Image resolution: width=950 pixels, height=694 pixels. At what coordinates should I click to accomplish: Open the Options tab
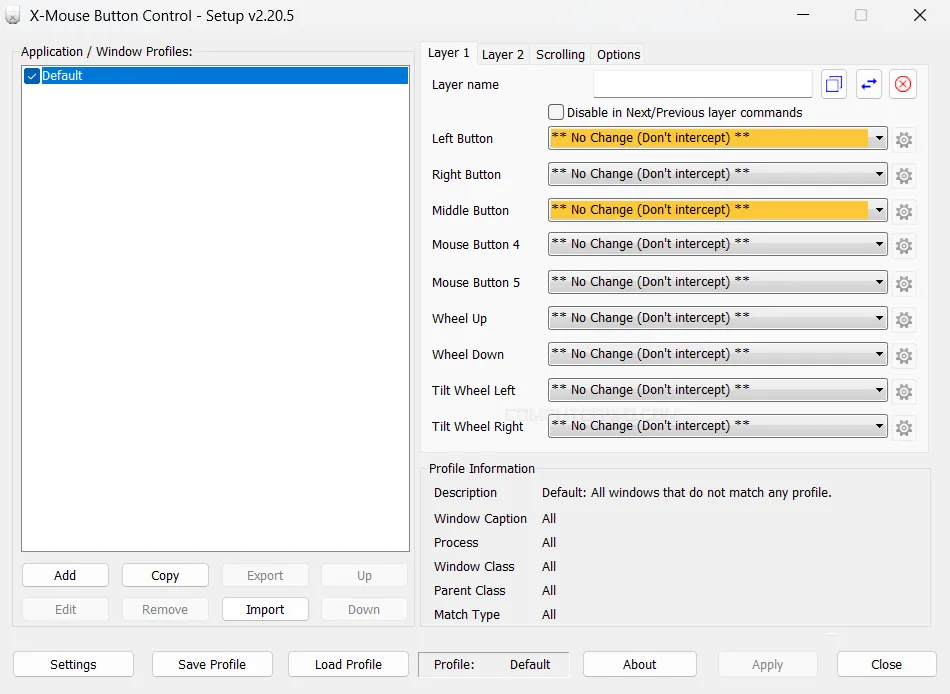pyautogui.click(x=618, y=55)
